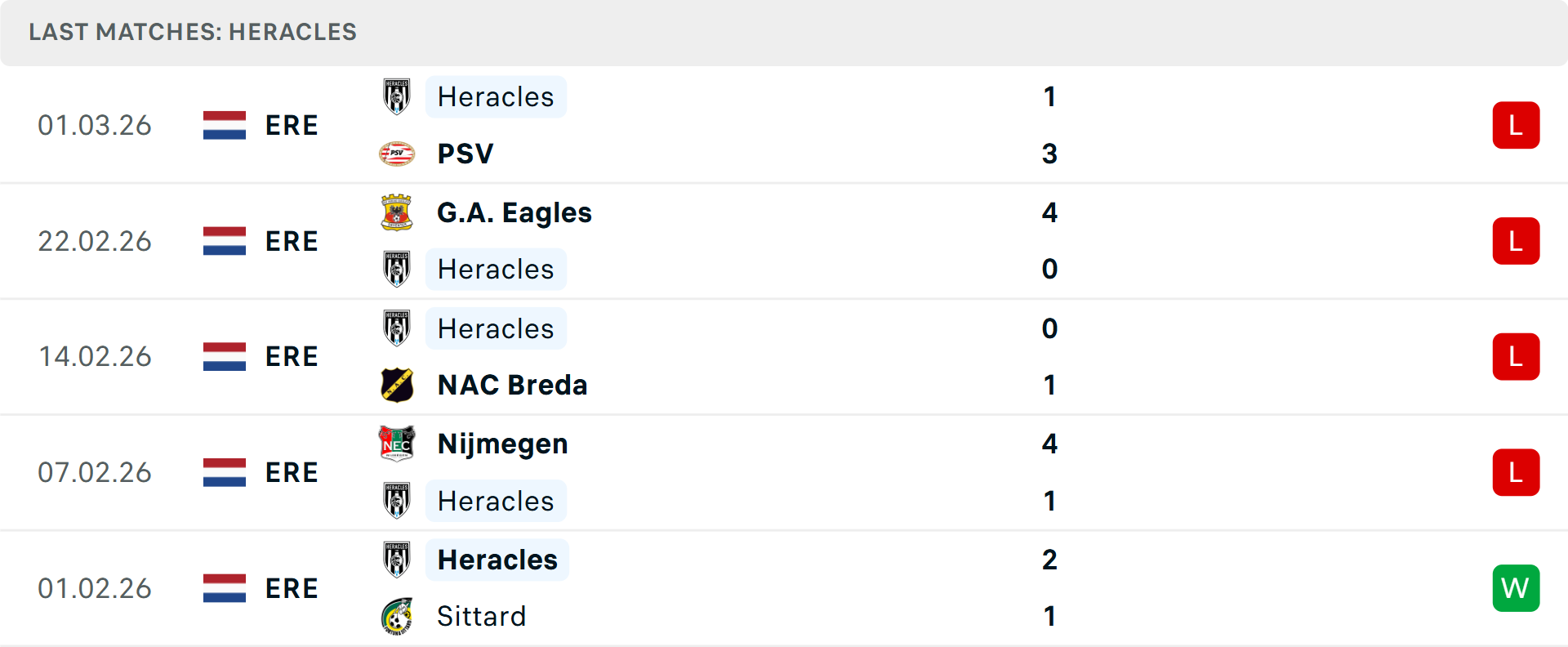Open the G.A. Eagles team link
The image size is (1568, 647).
(x=514, y=212)
